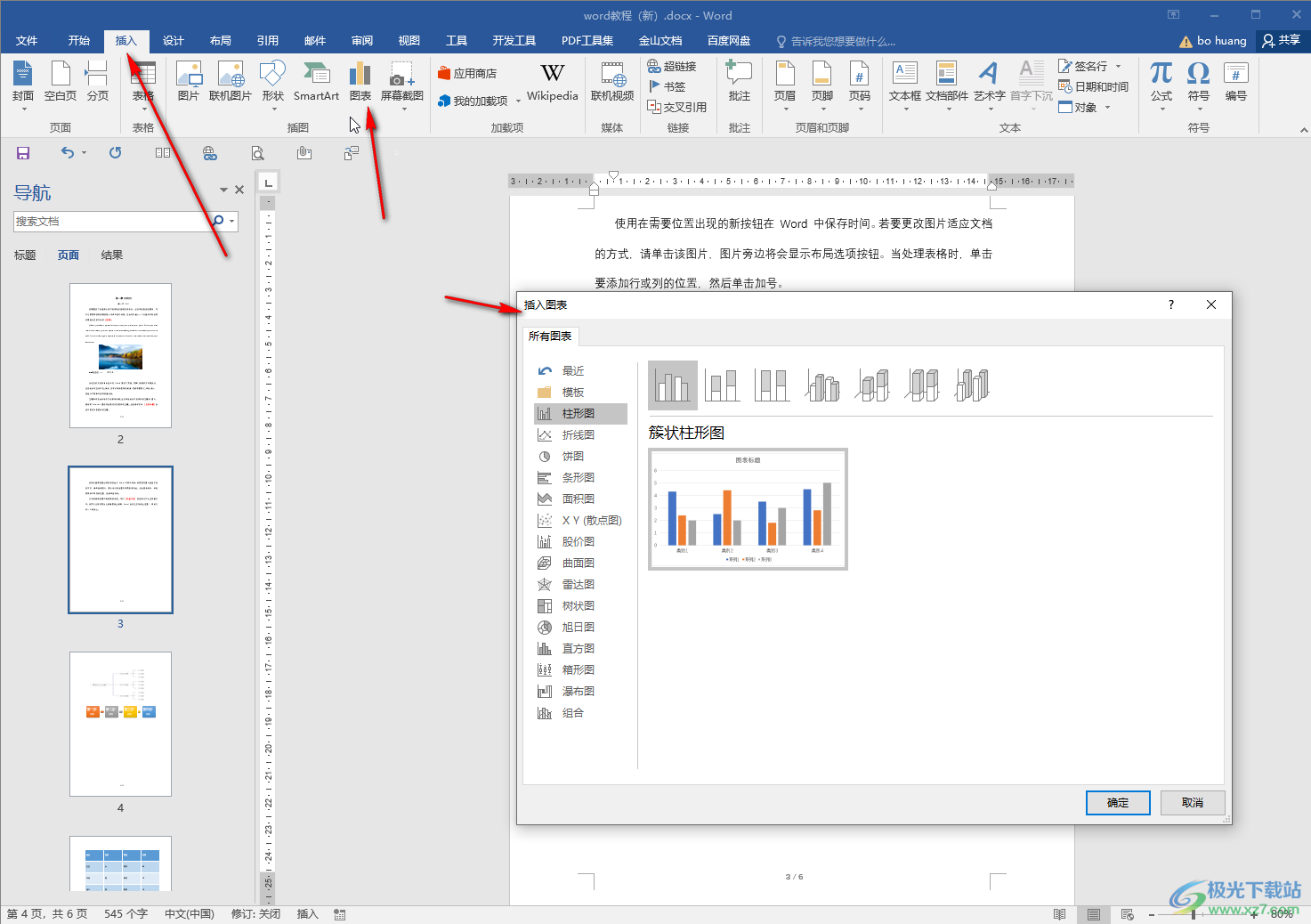Insert date and time (日期和时间)
The width and height of the screenshot is (1311, 924).
pos(1093,86)
